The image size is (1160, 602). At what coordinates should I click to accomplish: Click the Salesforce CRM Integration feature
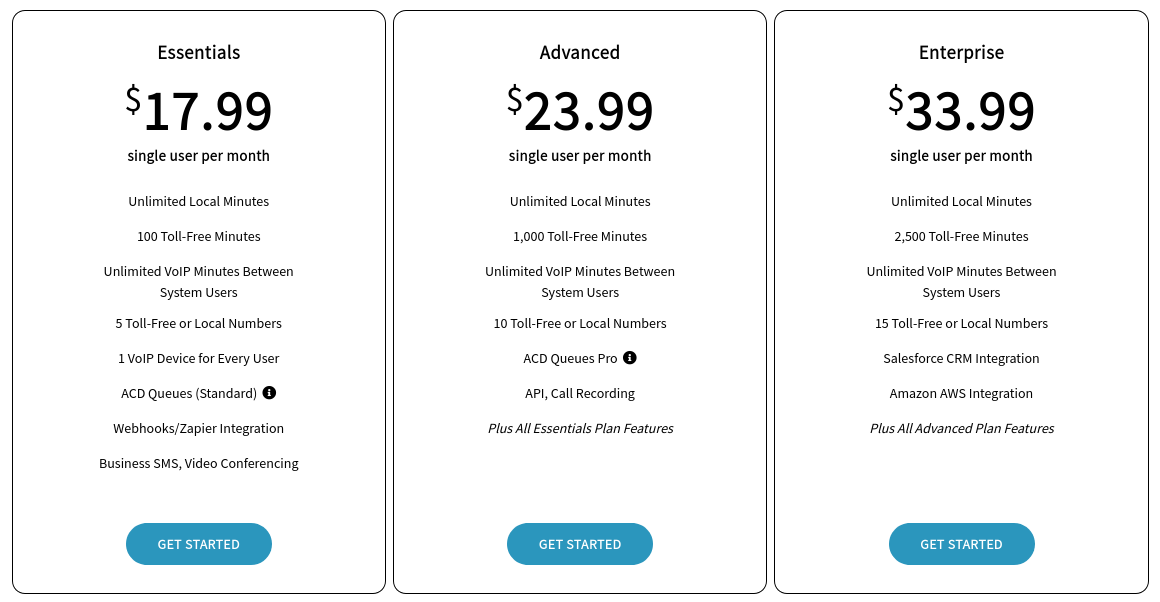(962, 358)
